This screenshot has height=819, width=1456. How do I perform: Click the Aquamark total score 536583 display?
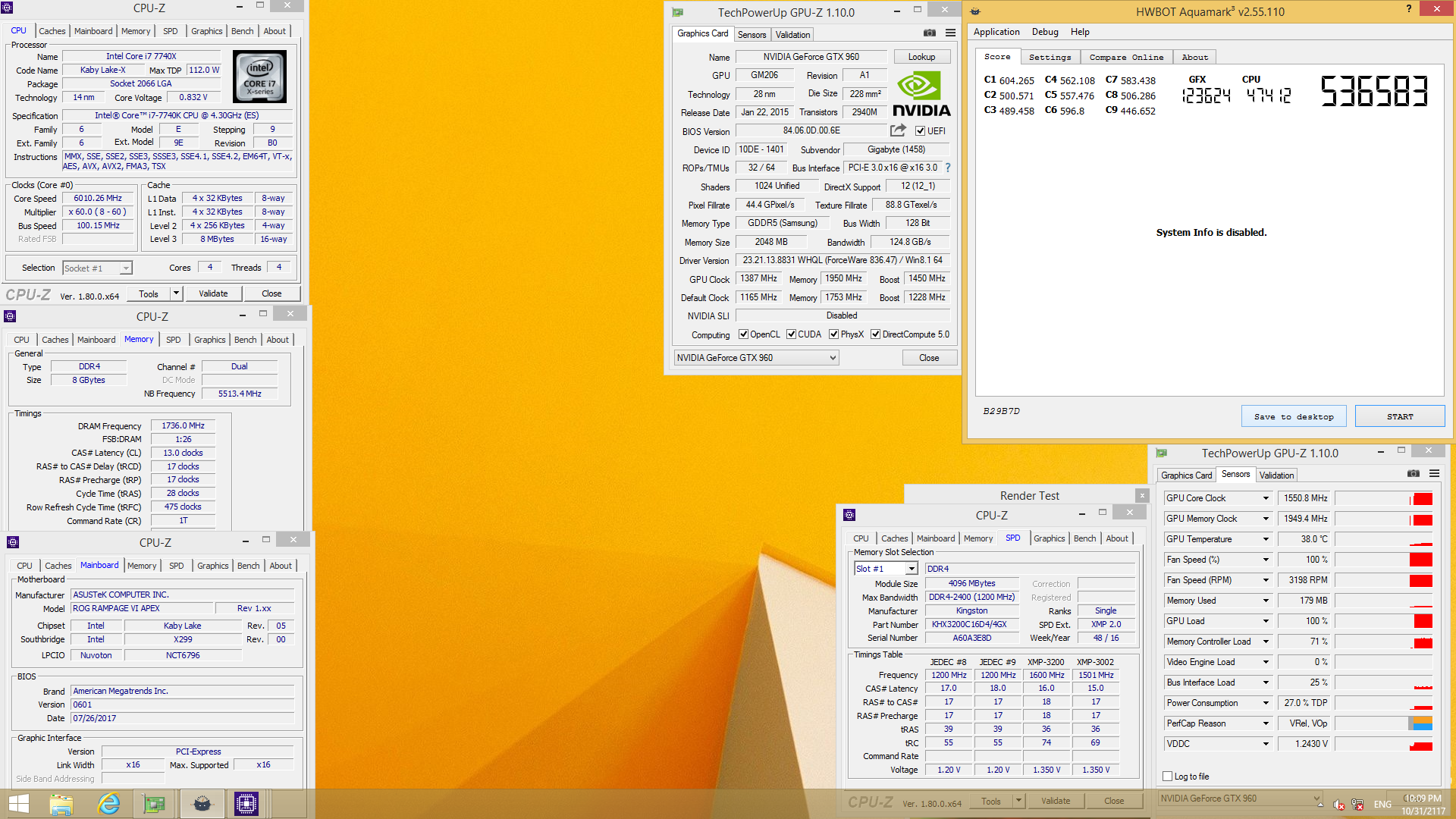tap(1373, 91)
